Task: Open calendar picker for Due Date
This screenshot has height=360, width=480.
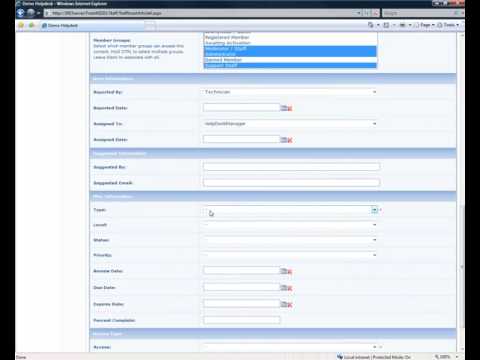Action: pyautogui.click(x=284, y=287)
